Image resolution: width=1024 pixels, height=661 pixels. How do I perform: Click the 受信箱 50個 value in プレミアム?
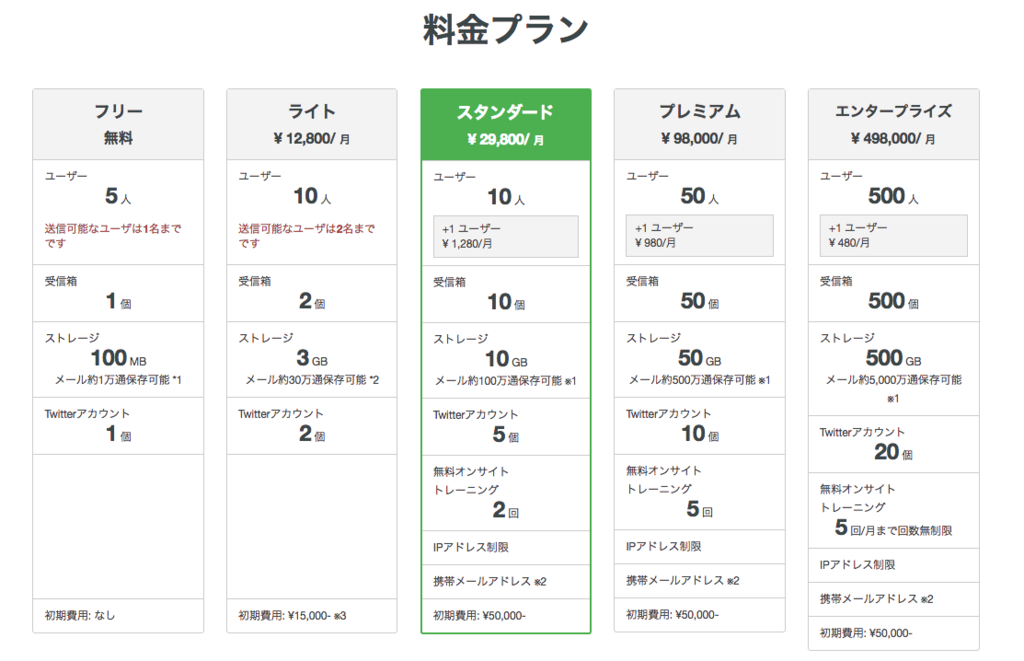[699, 301]
